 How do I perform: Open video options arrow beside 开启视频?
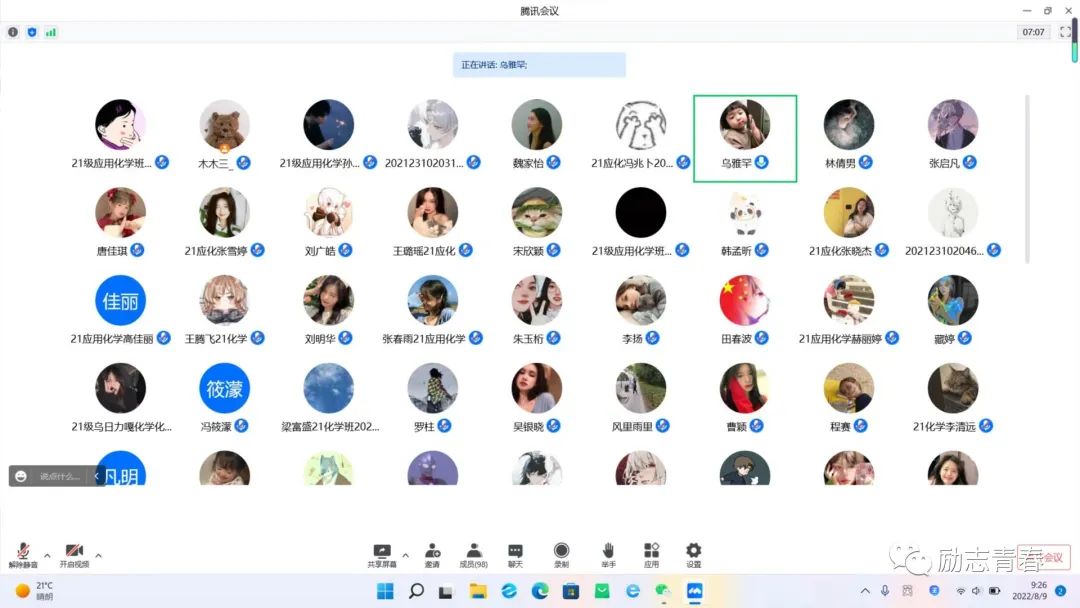pyautogui.click(x=98, y=556)
